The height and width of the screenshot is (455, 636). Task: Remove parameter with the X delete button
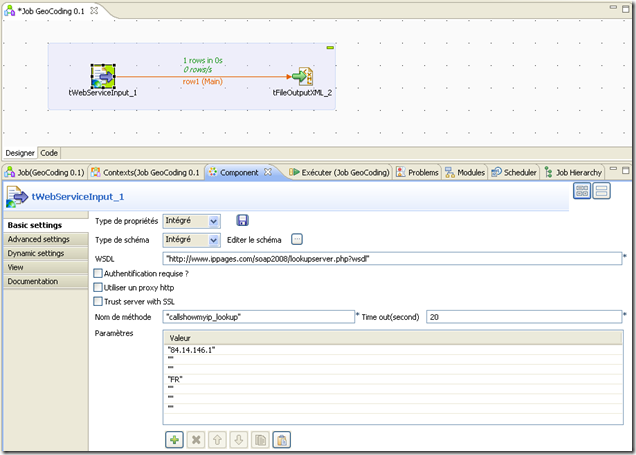click(x=196, y=439)
